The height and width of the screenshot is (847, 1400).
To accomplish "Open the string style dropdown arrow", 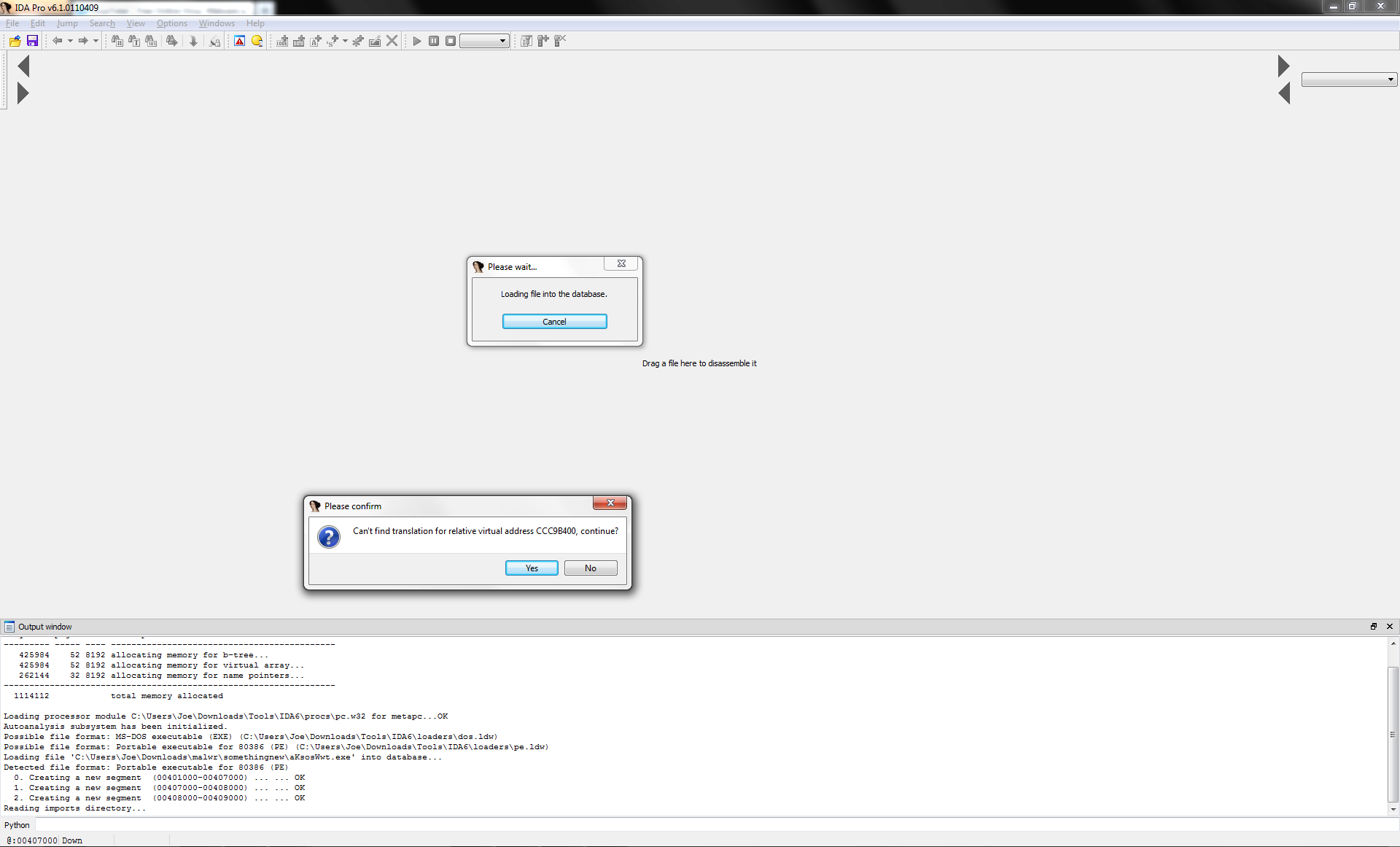I will [345, 41].
